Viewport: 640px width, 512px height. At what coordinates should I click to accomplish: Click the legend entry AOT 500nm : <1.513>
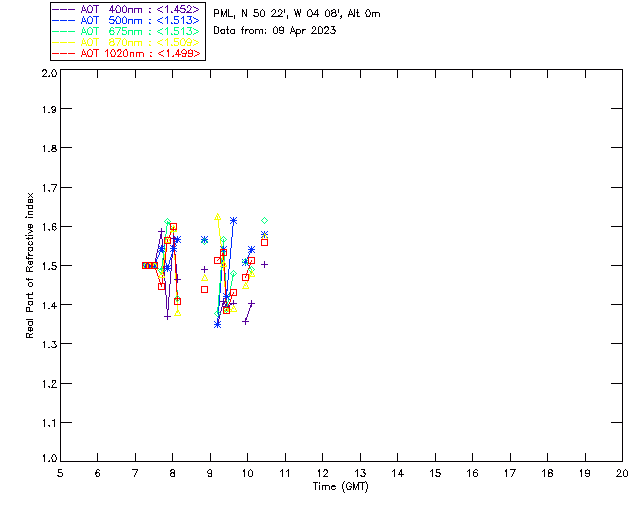127,20
